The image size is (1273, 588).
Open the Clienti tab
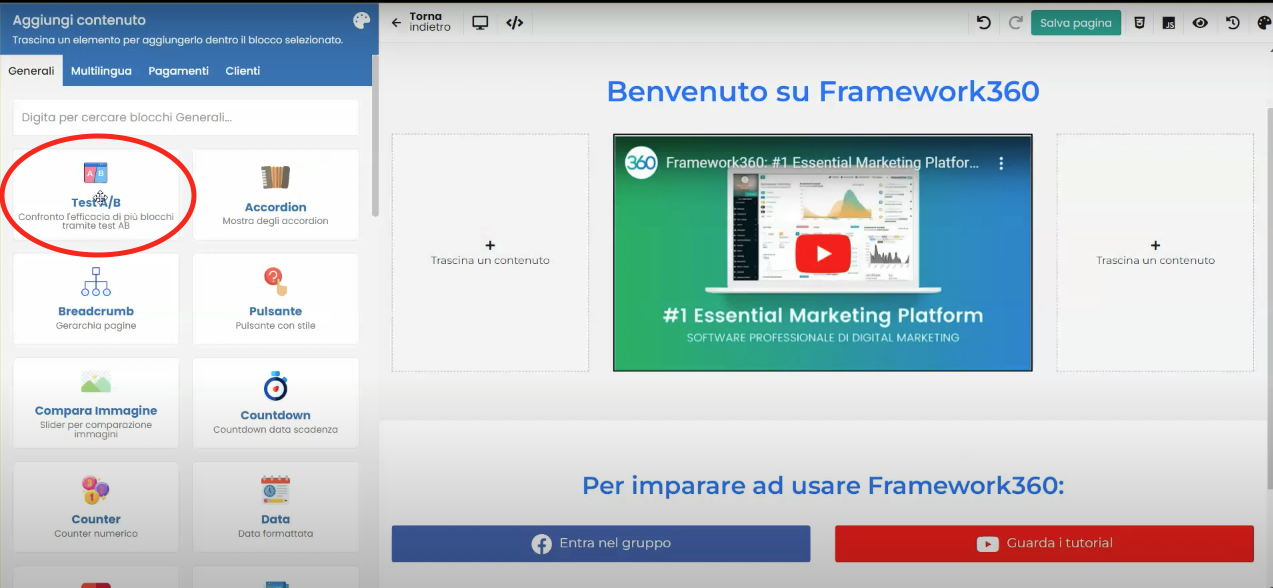coord(243,71)
